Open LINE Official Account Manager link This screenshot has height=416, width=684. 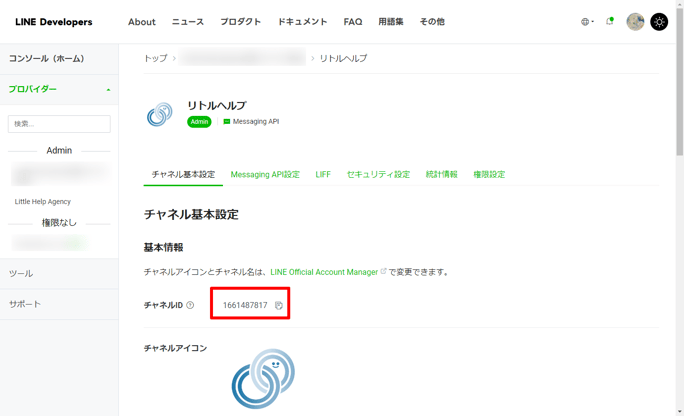[x=324, y=272]
